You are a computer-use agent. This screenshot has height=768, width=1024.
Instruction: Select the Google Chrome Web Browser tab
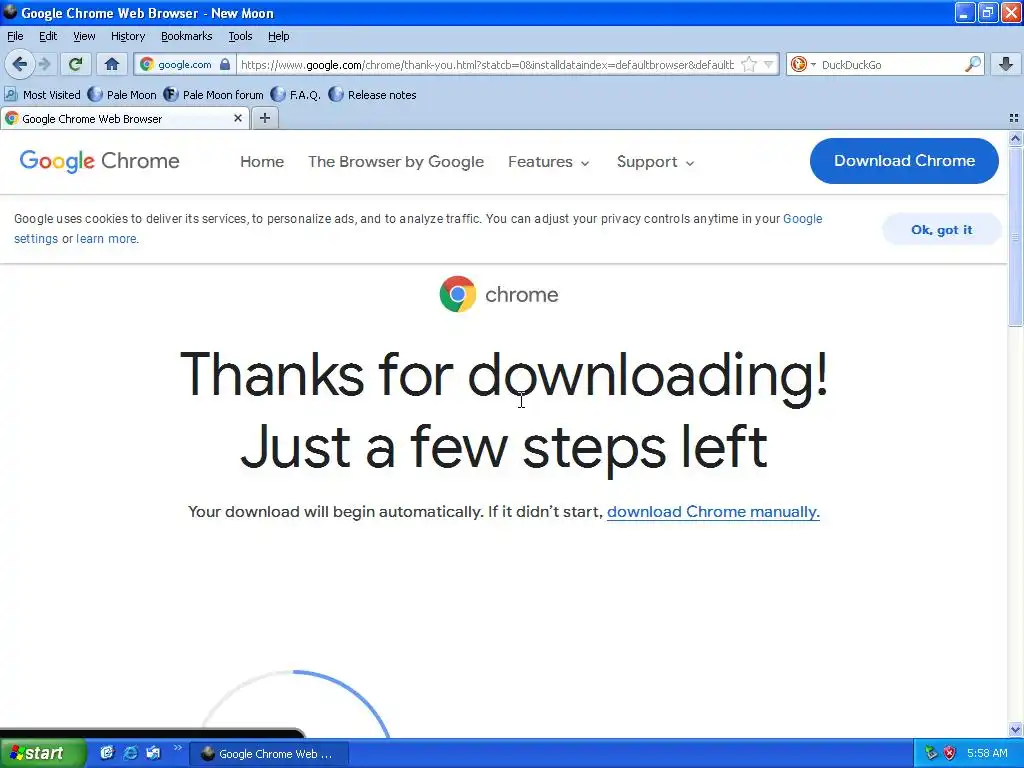tap(124, 118)
